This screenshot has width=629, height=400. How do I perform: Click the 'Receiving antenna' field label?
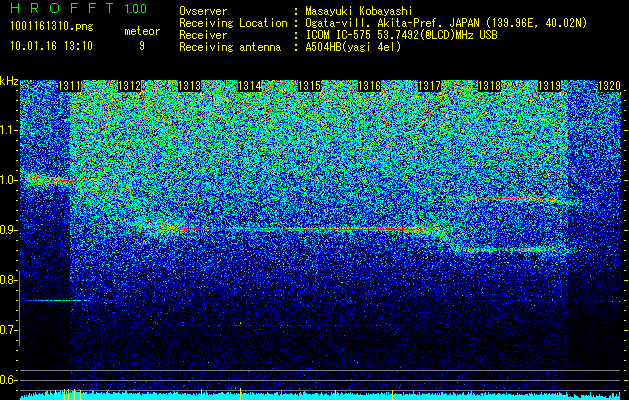click(x=230, y=47)
